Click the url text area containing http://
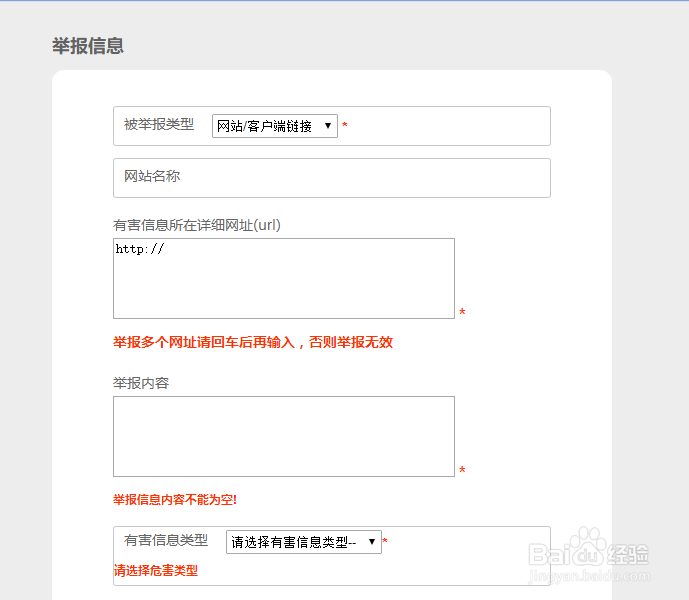Viewport: 689px width, 600px height. [284, 279]
